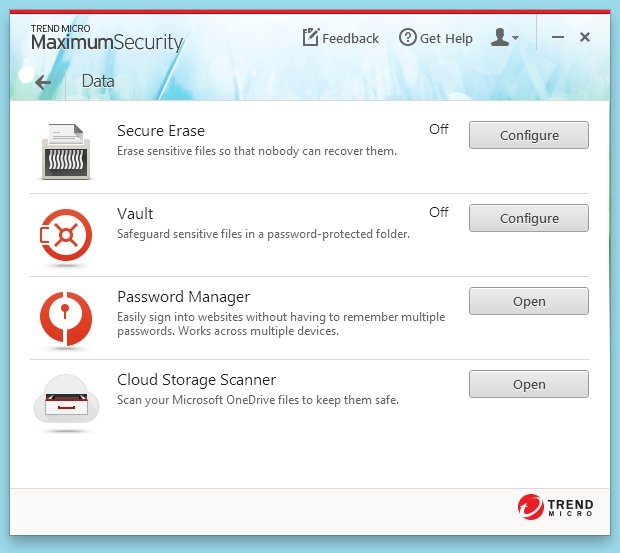
Task: Click the back arrow icon
Action: (43, 83)
